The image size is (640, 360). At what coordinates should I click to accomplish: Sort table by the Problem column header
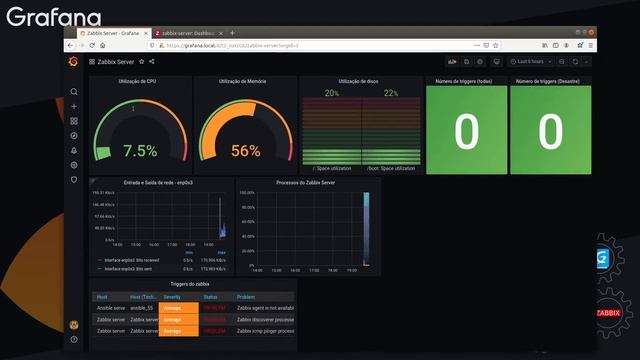click(246, 297)
